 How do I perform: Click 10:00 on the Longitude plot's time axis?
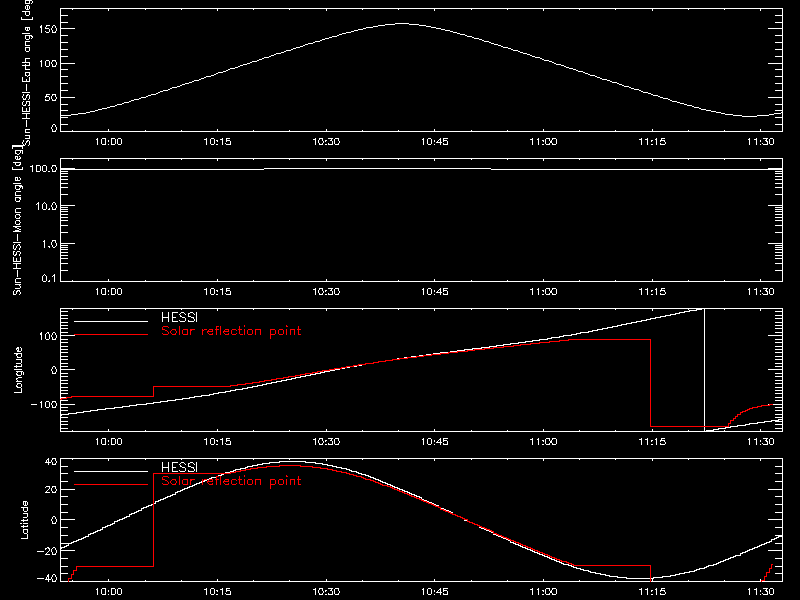(x=109, y=441)
